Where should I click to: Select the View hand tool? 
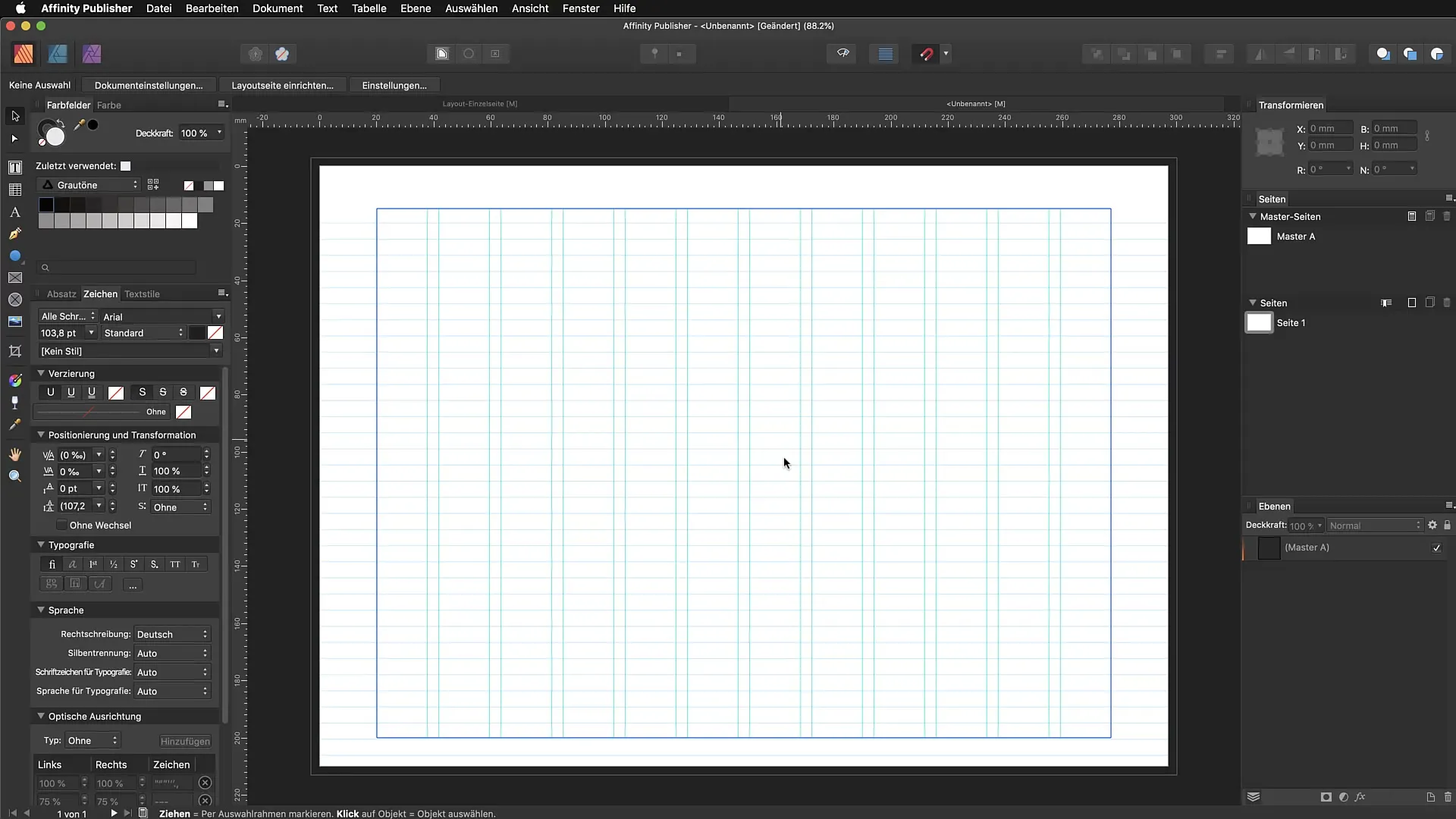(15, 454)
